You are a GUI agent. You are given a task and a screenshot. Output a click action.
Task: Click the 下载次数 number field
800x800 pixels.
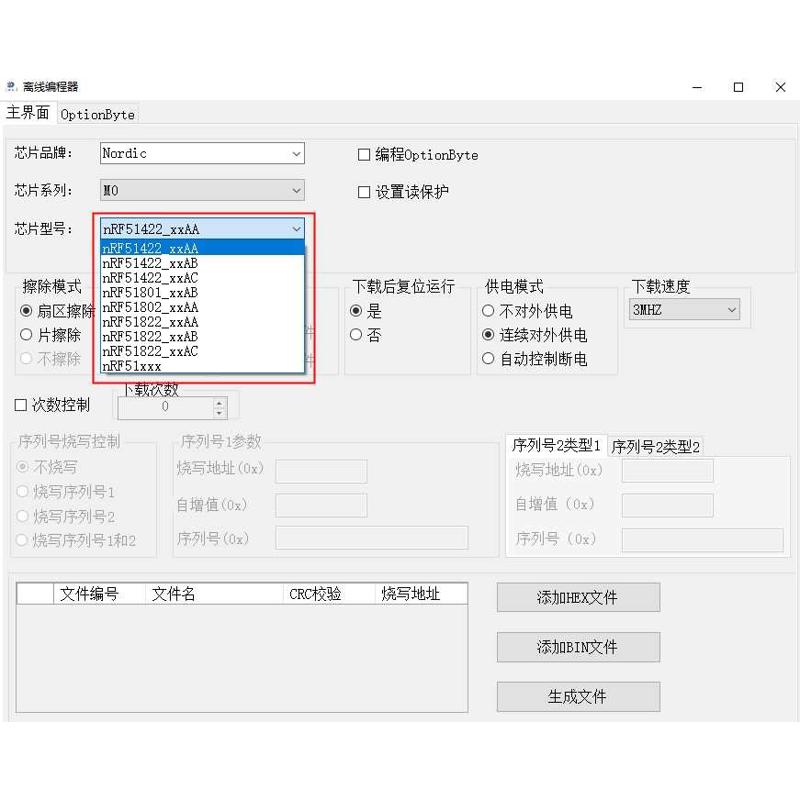[165, 407]
